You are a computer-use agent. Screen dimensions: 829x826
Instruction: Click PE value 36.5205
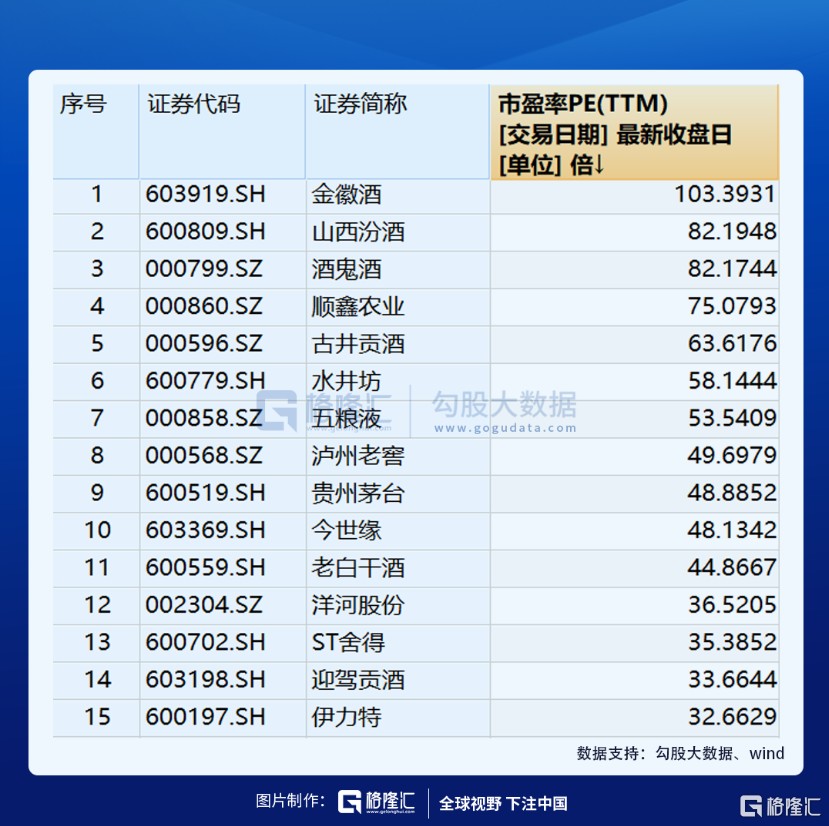point(732,605)
